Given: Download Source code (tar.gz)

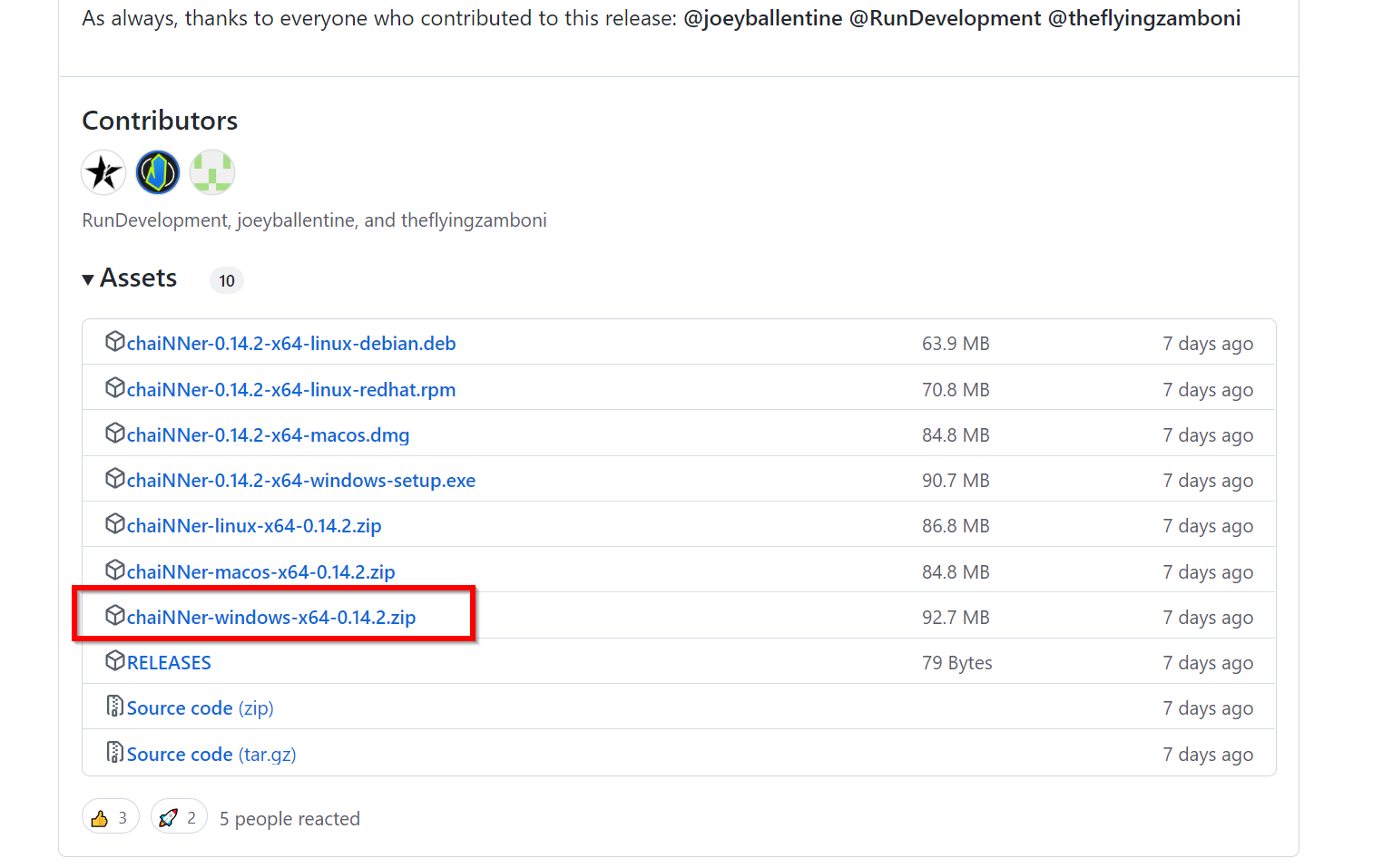Looking at the screenshot, I should pos(211,755).
